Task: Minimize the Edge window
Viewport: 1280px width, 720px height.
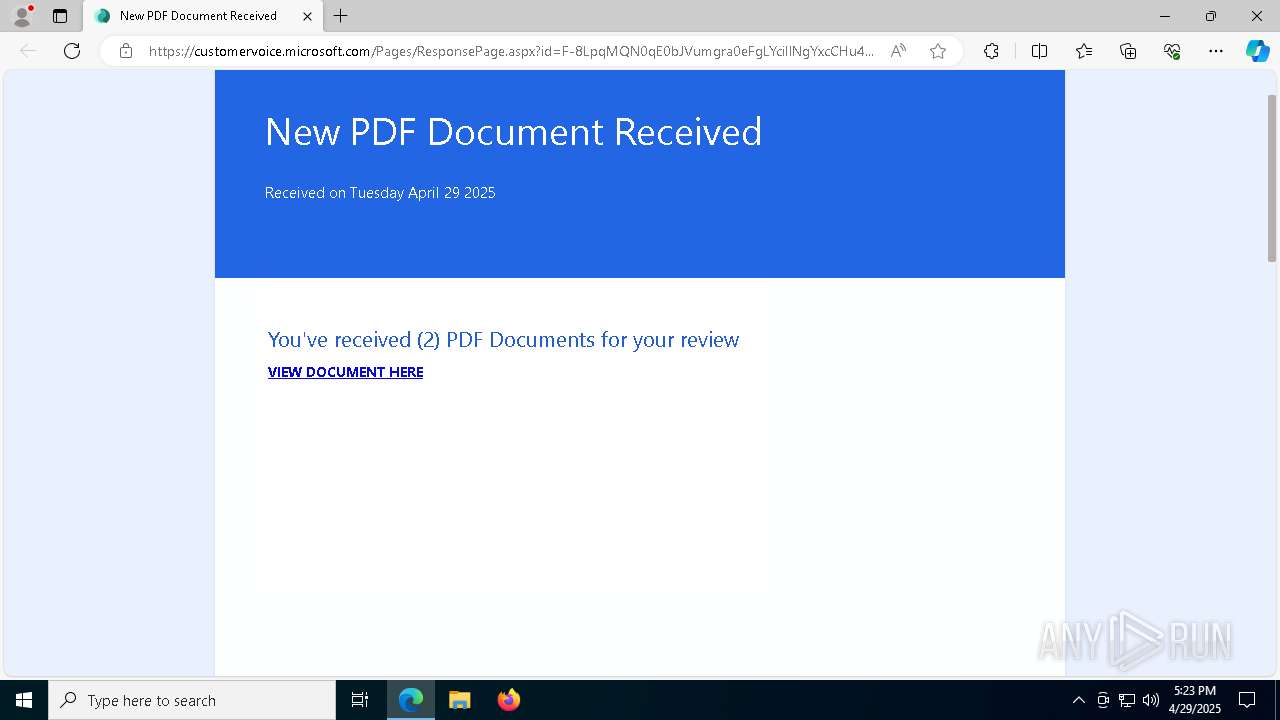Action: tap(1165, 16)
